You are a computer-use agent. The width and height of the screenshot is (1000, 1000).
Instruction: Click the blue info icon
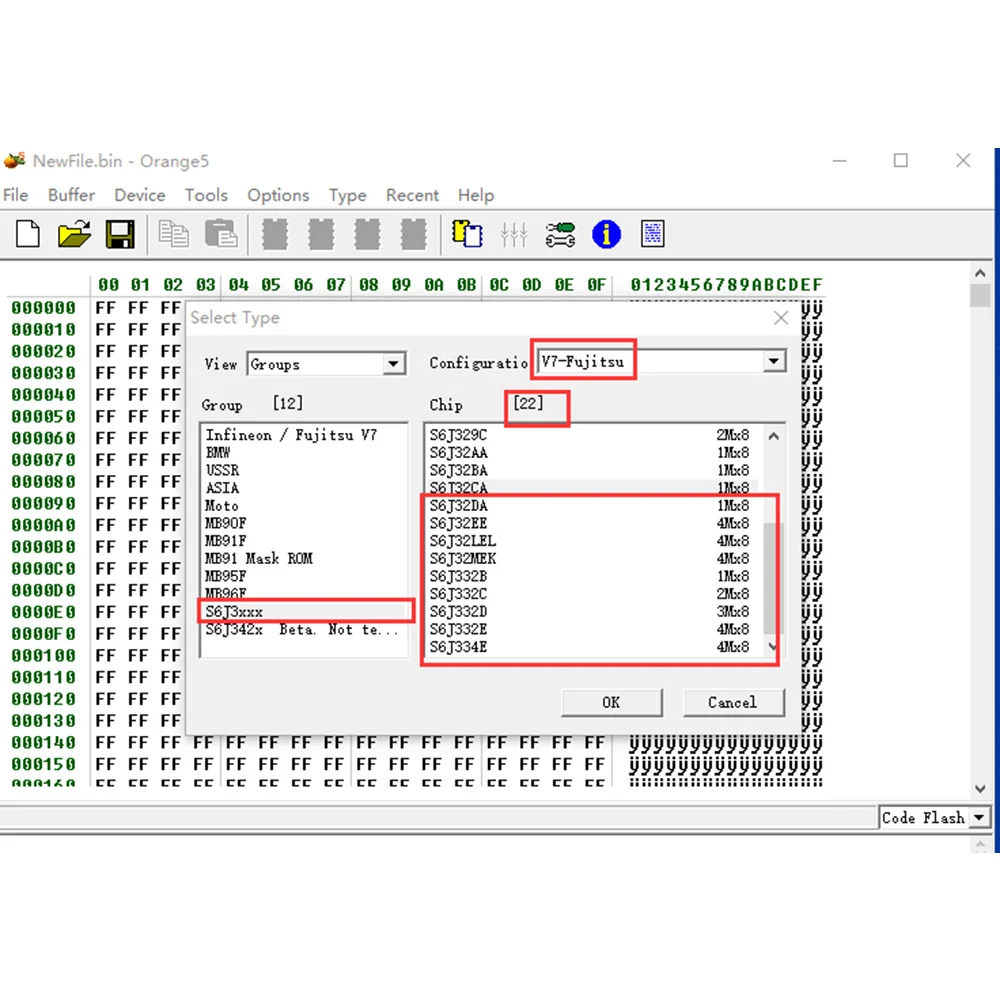point(606,235)
